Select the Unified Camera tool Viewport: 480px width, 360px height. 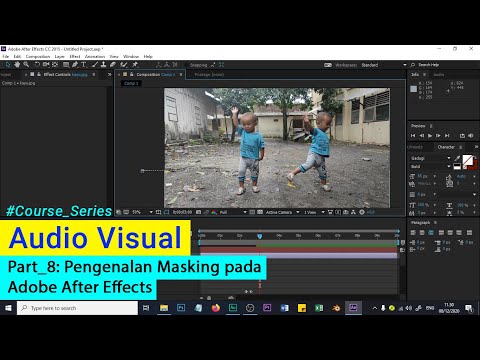tap(46, 65)
